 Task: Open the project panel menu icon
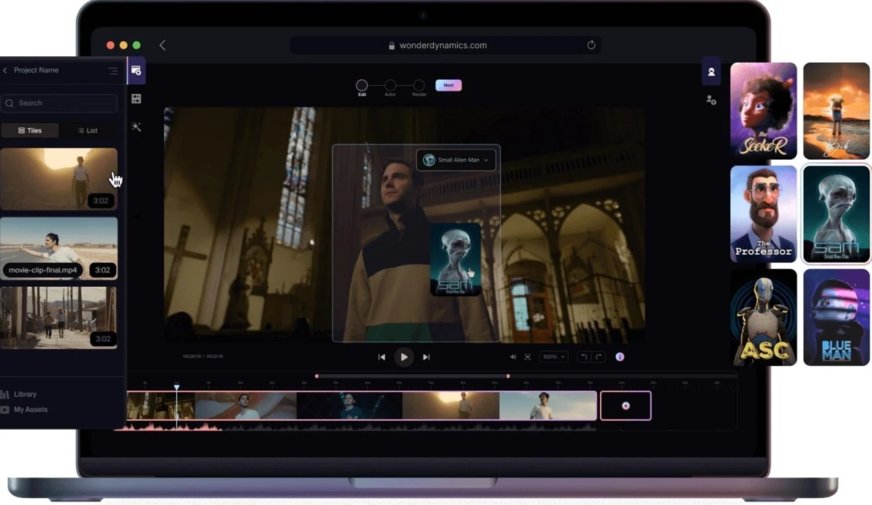tap(112, 71)
